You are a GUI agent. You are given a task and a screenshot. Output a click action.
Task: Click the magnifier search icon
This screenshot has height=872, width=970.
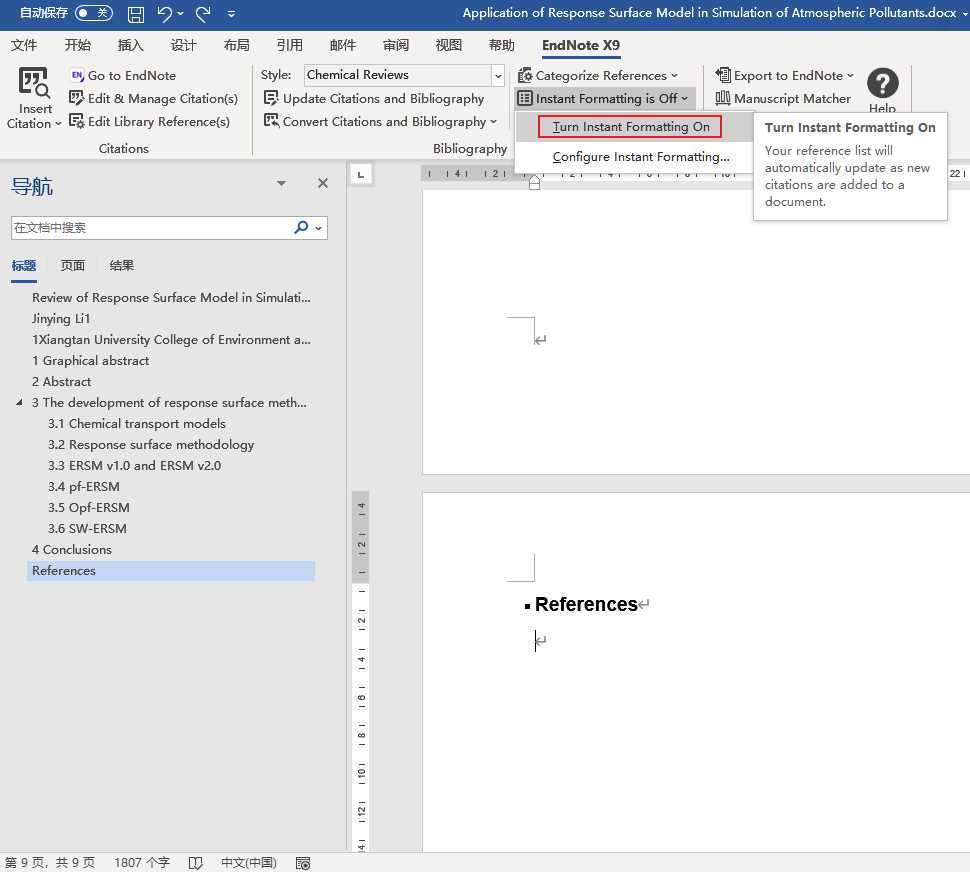(x=301, y=228)
